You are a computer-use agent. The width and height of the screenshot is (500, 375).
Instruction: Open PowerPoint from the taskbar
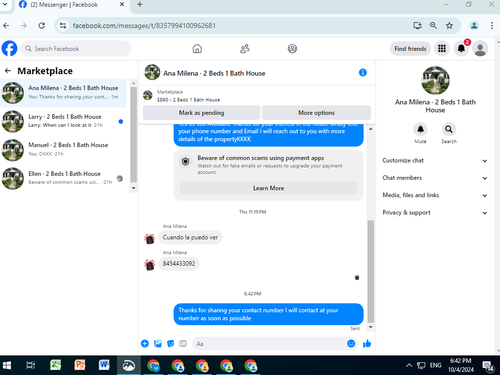tap(80, 365)
